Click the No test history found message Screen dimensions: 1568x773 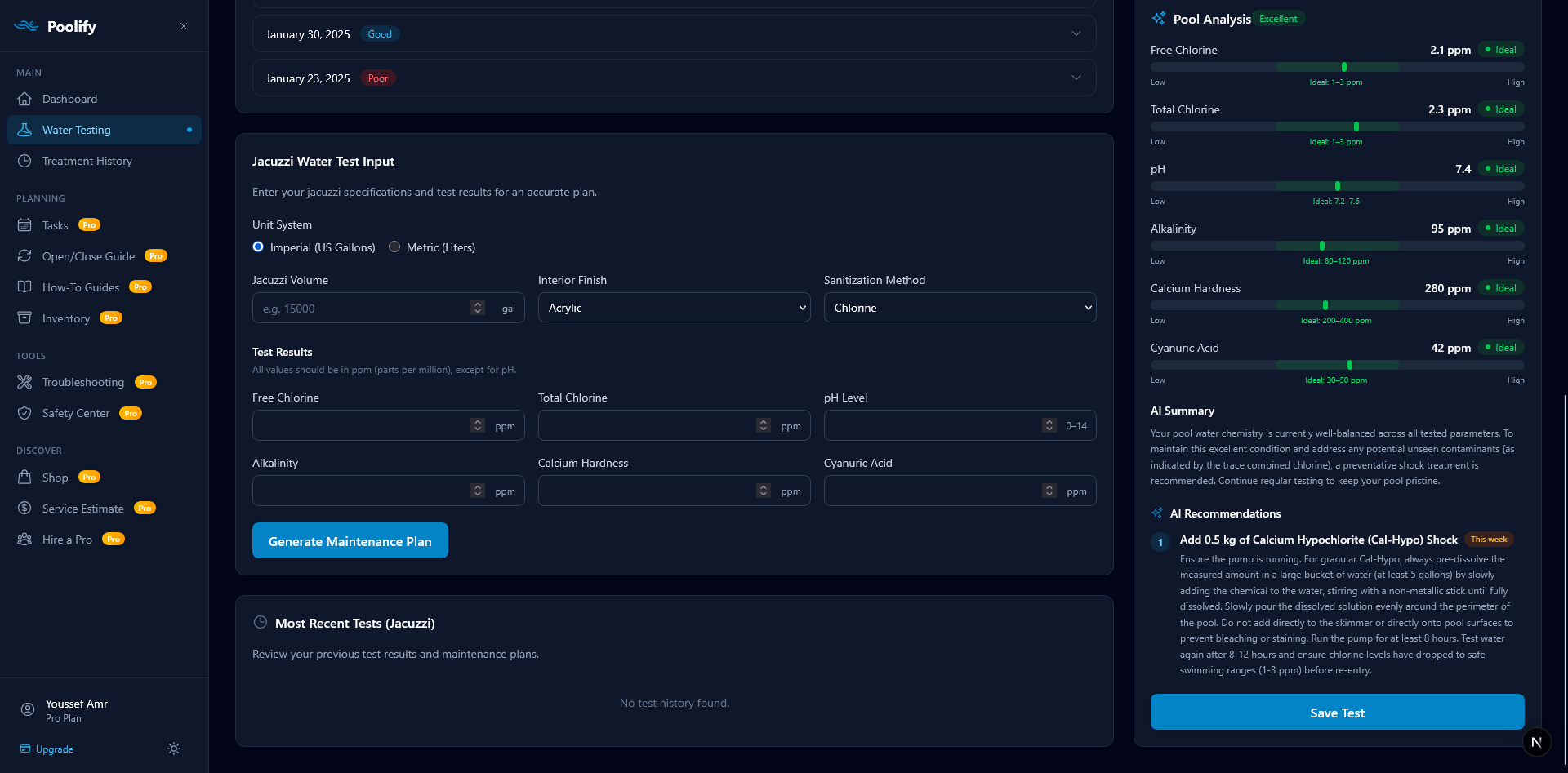(x=674, y=703)
